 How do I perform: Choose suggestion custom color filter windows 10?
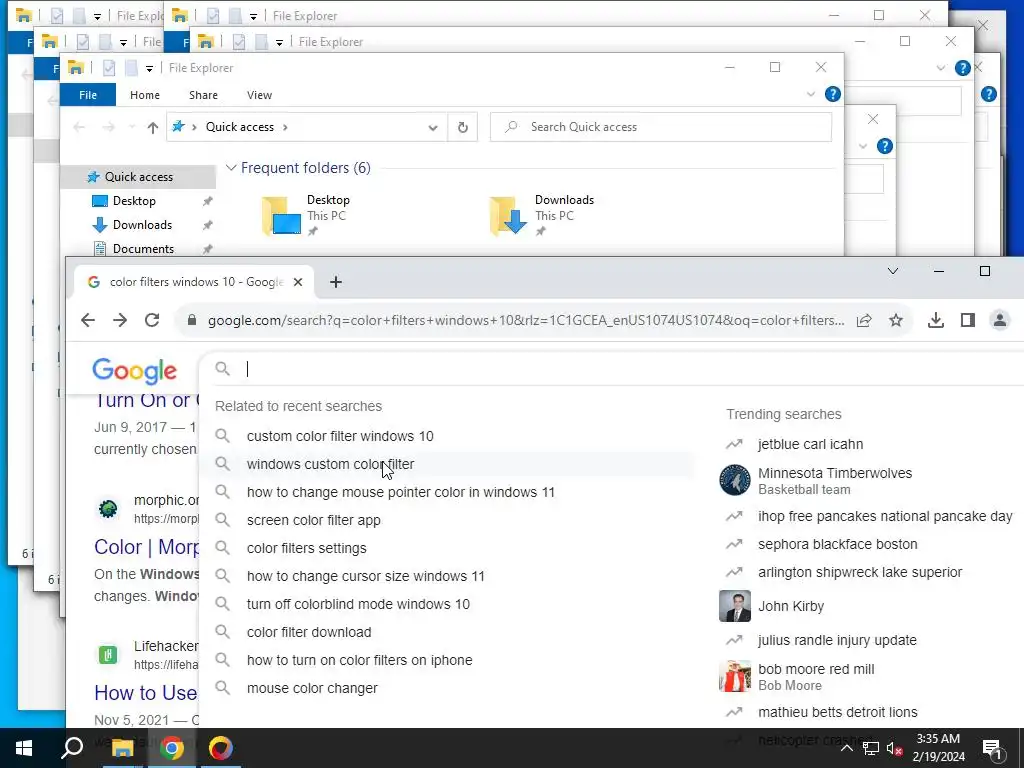[340, 436]
